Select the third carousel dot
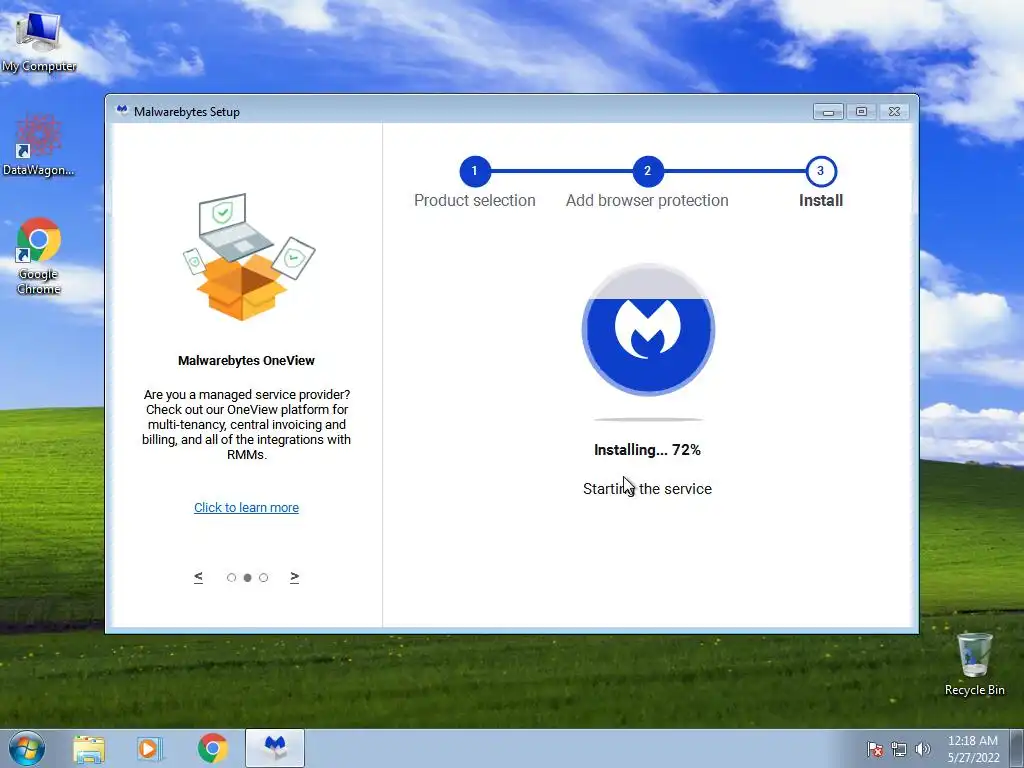The image size is (1024, 768). (264, 577)
